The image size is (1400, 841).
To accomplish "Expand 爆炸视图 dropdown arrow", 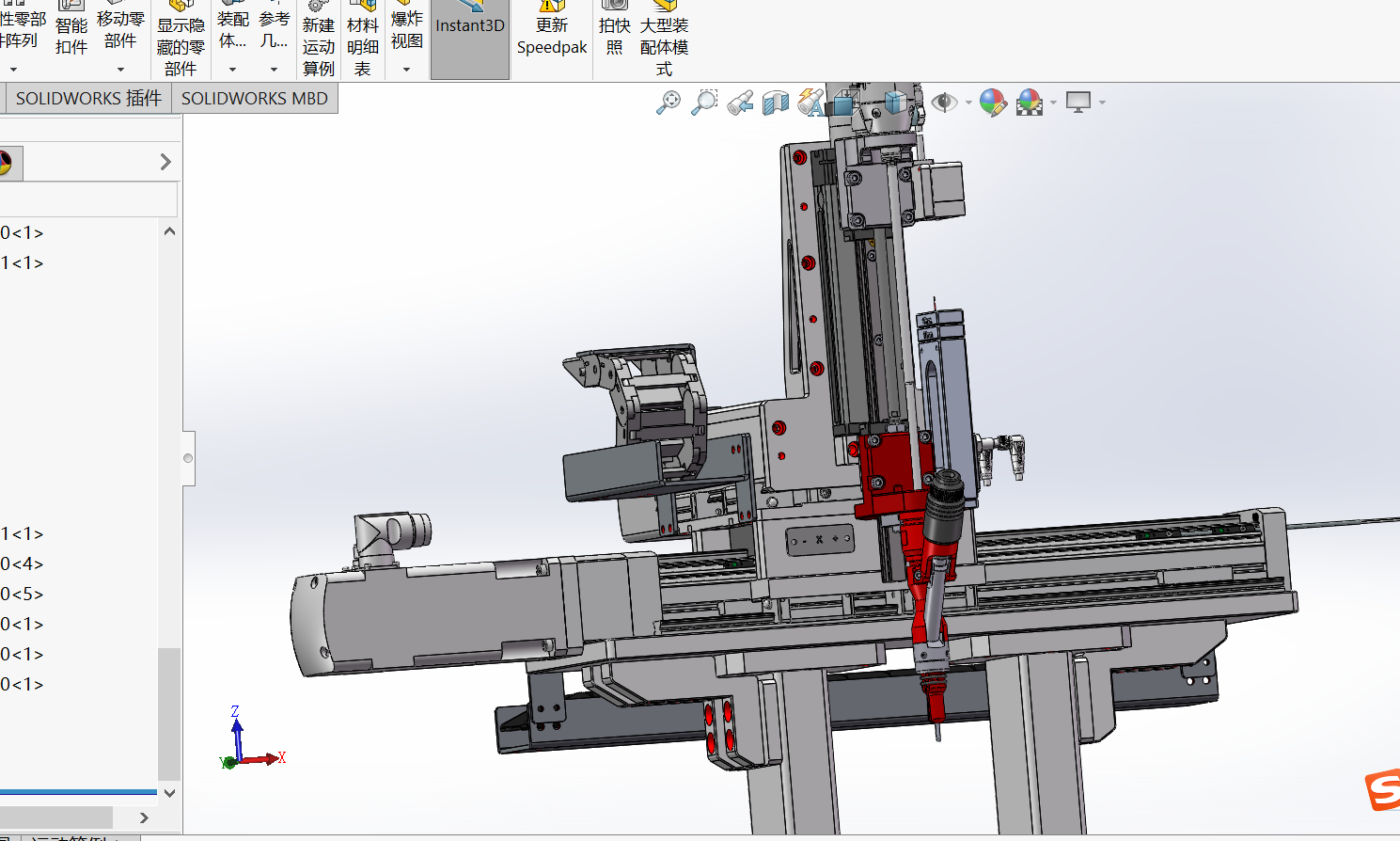I will pyautogui.click(x=407, y=70).
